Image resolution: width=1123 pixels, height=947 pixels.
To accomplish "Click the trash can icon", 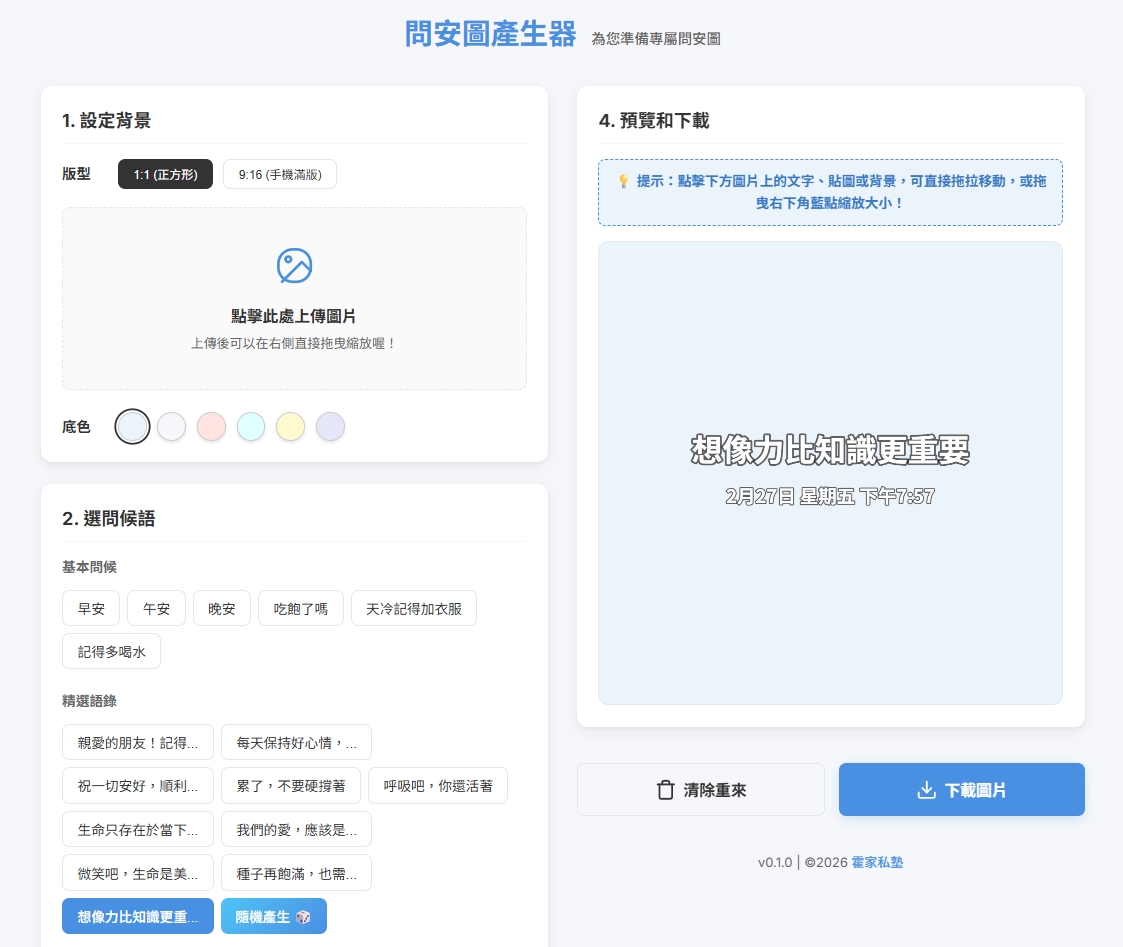I will click(x=665, y=790).
